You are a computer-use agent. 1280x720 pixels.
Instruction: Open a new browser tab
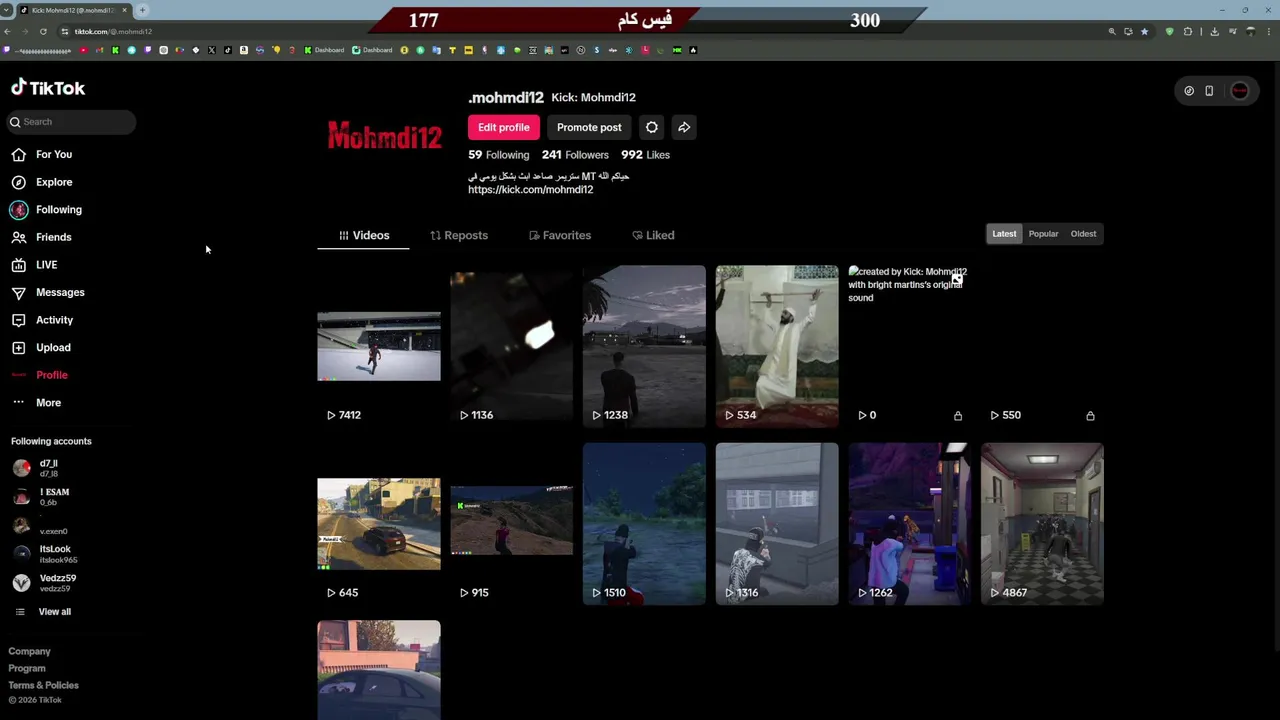pyautogui.click(x=142, y=10)
